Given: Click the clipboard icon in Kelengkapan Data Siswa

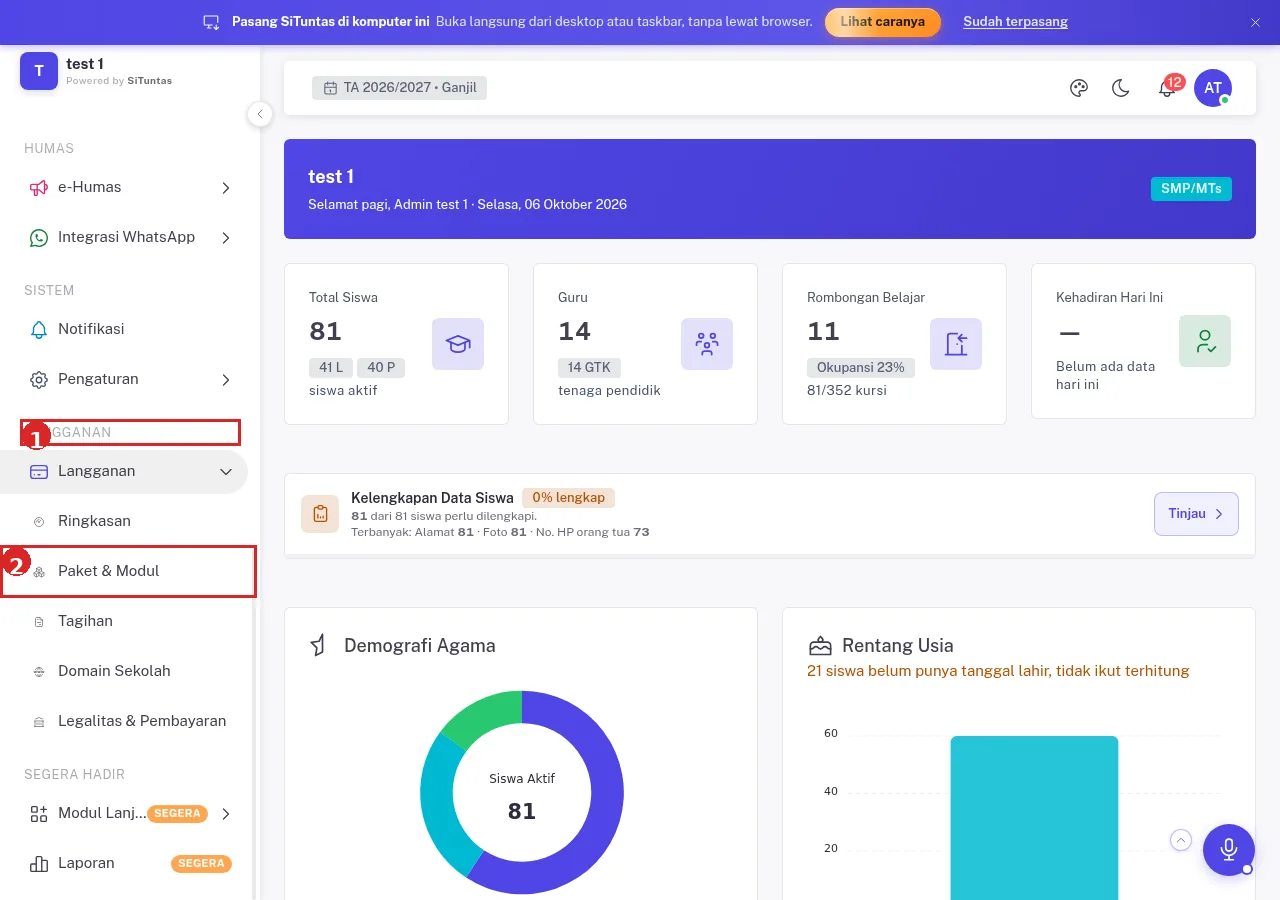Looking at the screenshot, I should [x=320, y=514].
